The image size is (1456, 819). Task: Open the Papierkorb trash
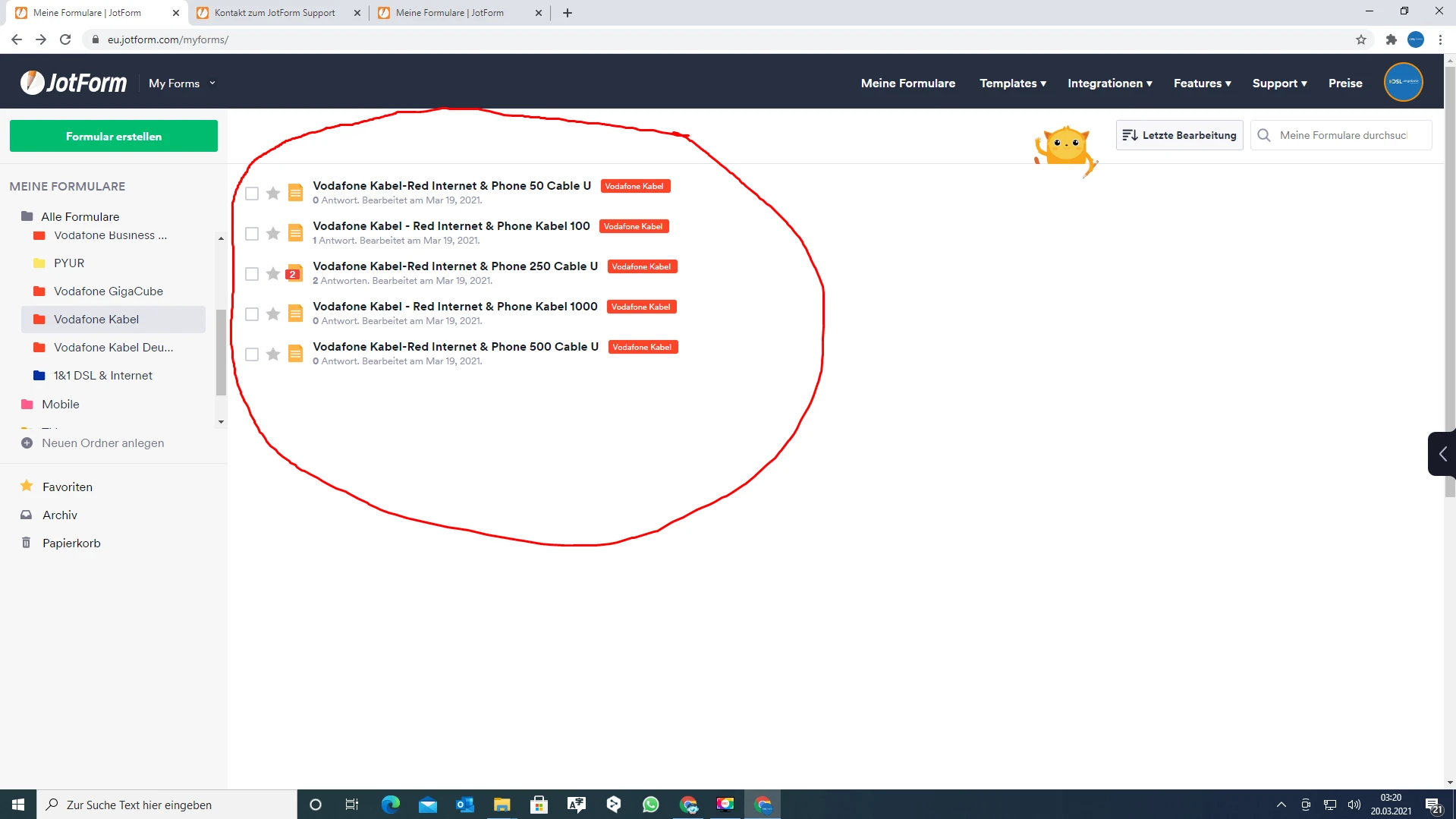[x=71, y=543]
